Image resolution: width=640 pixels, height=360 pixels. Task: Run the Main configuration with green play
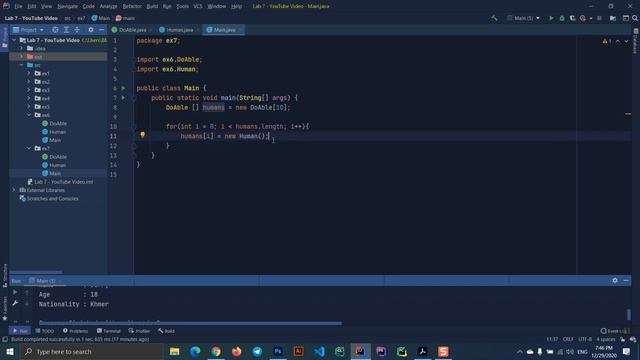tap(551, 18)
